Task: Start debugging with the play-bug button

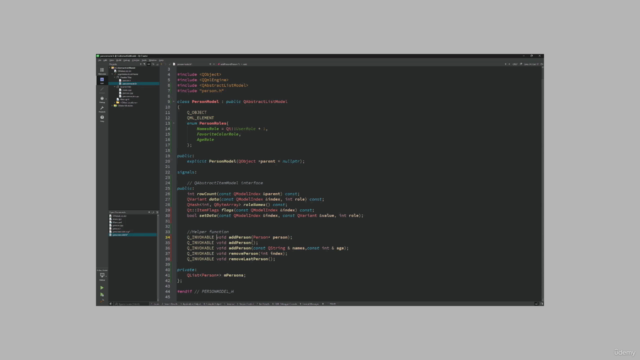Action: pyautogui.click(x=102, y=294)
